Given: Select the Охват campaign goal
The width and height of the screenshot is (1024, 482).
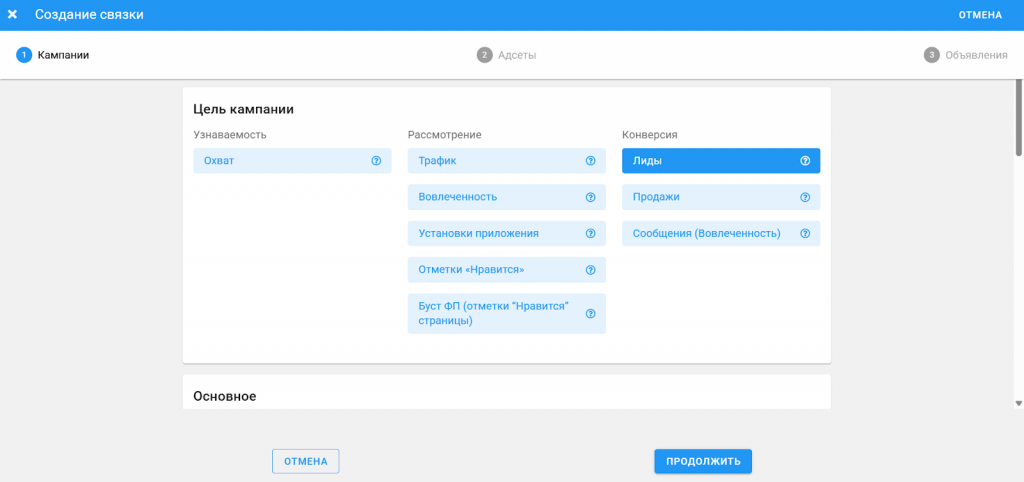Looking at the screenshot, I should (280, 161).
